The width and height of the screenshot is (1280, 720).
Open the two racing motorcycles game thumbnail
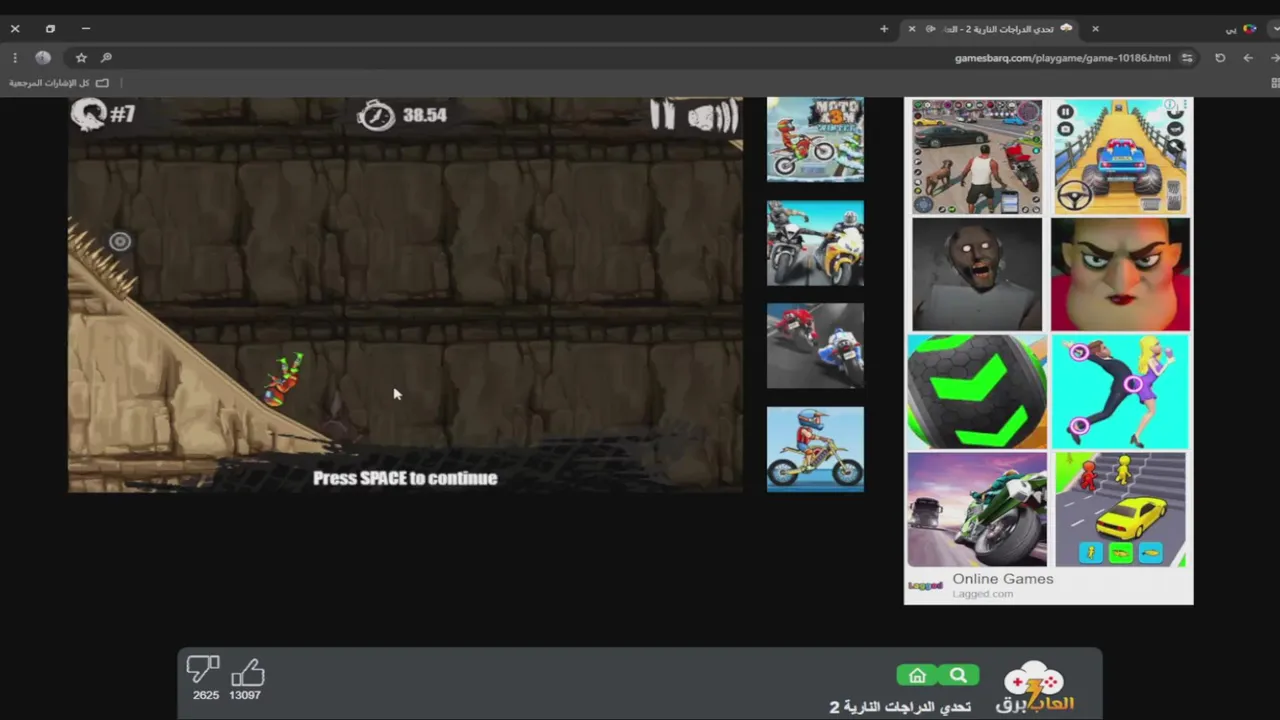click(x=815, y=243)
